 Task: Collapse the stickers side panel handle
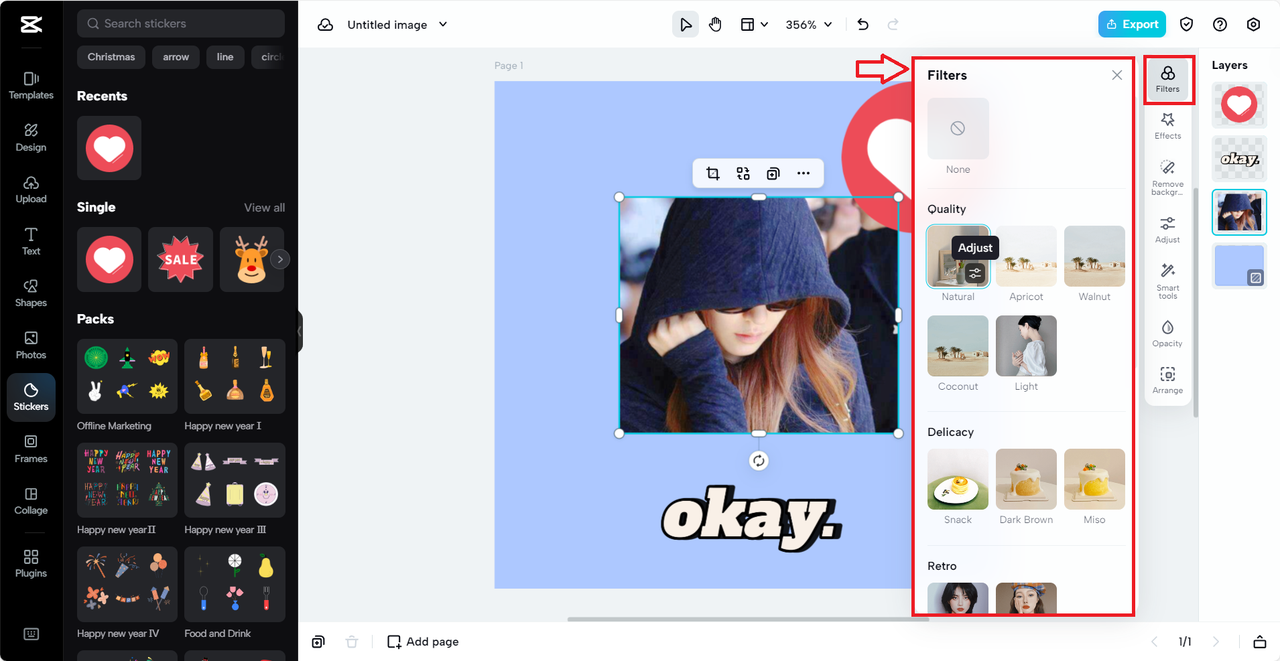[x=300, y=331]
